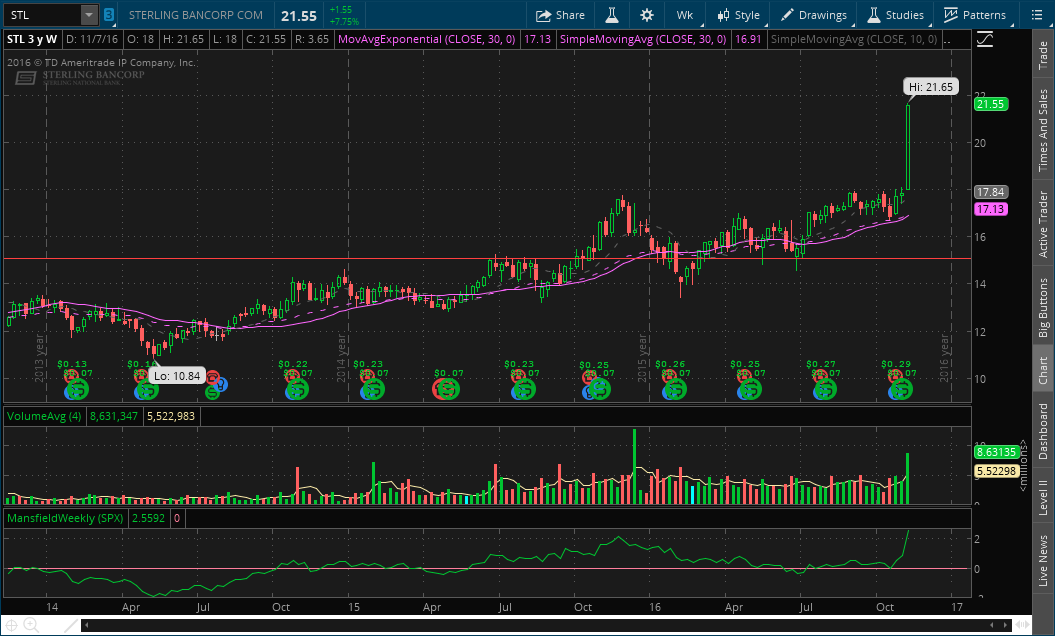The width and height of the screenshot is (1055, 636).
Task: Open the flask Edit Studies icon
Action: pos(608,15)
